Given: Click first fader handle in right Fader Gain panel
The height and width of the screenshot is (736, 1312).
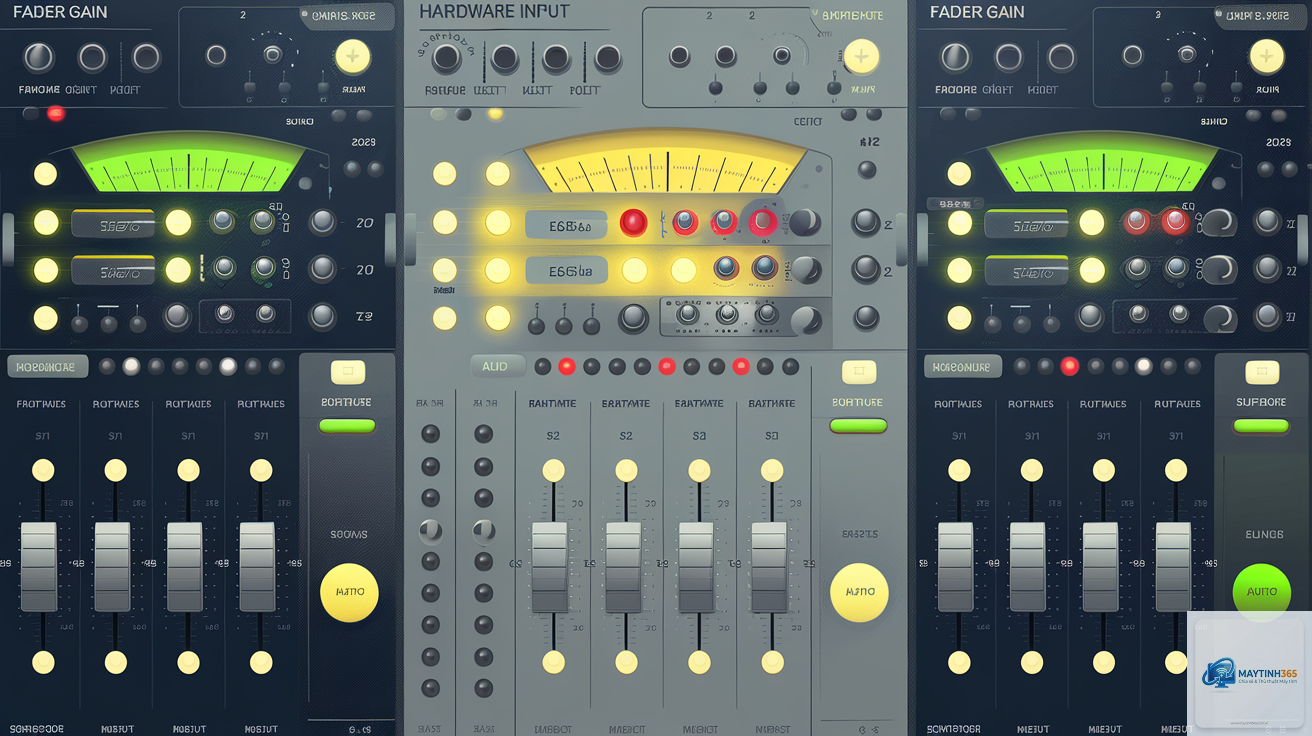Looking at the screenshot, I should coord(954,567).
